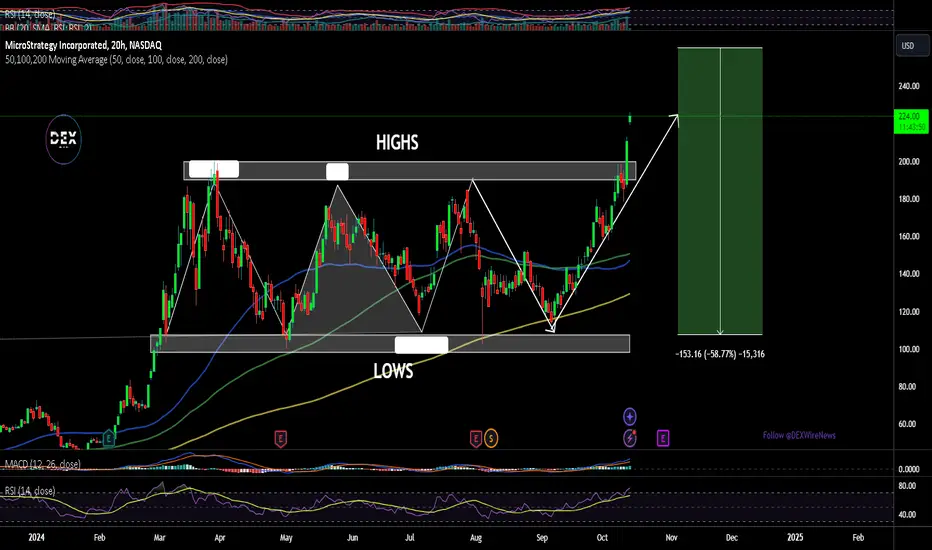932x550 pixels.
Task: Click the Oct time axis label
Action: coord(602,538)
